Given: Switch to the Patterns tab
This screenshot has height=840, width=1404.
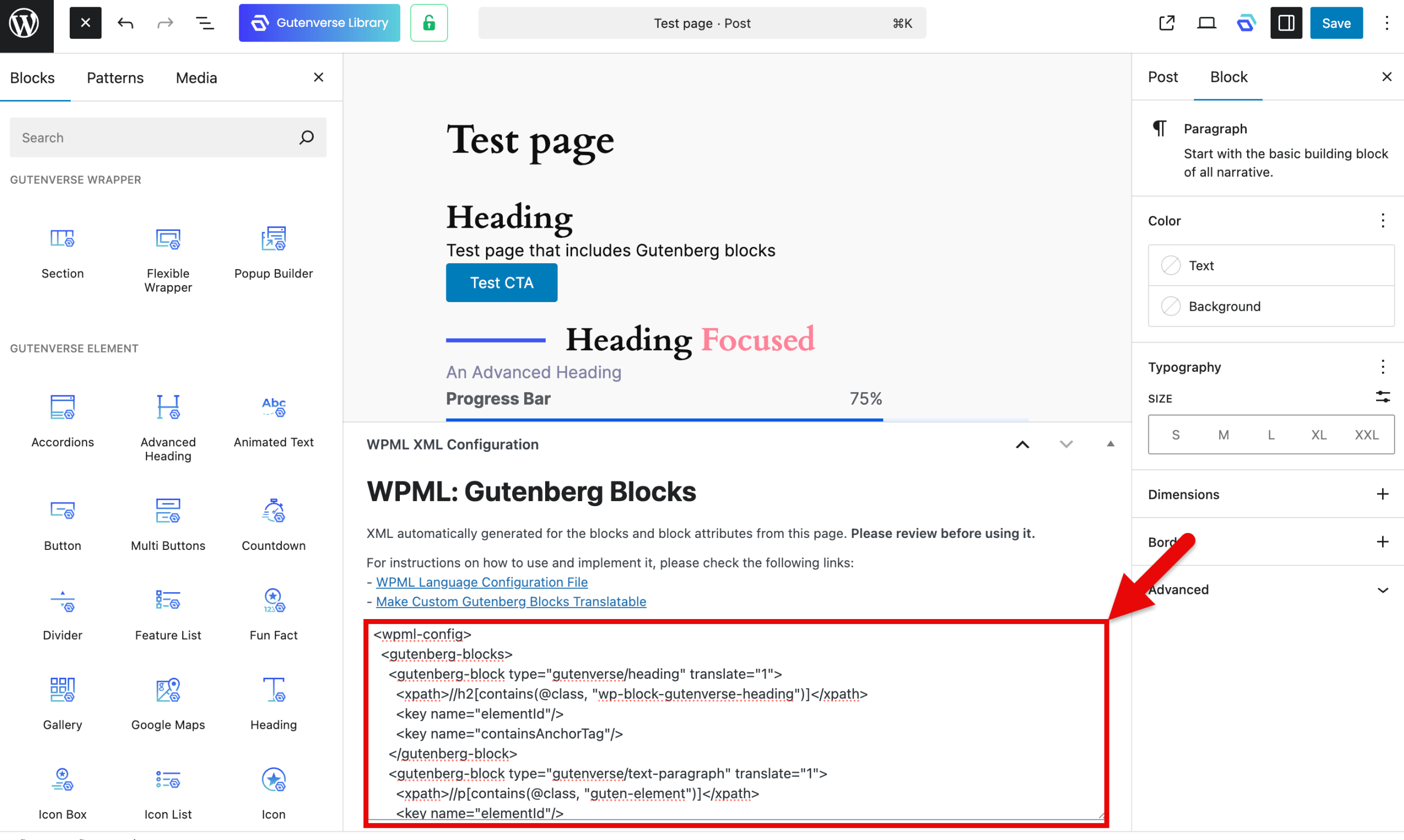Looking at the screenshot, I should pyautogui.click(x=115, y=77).
